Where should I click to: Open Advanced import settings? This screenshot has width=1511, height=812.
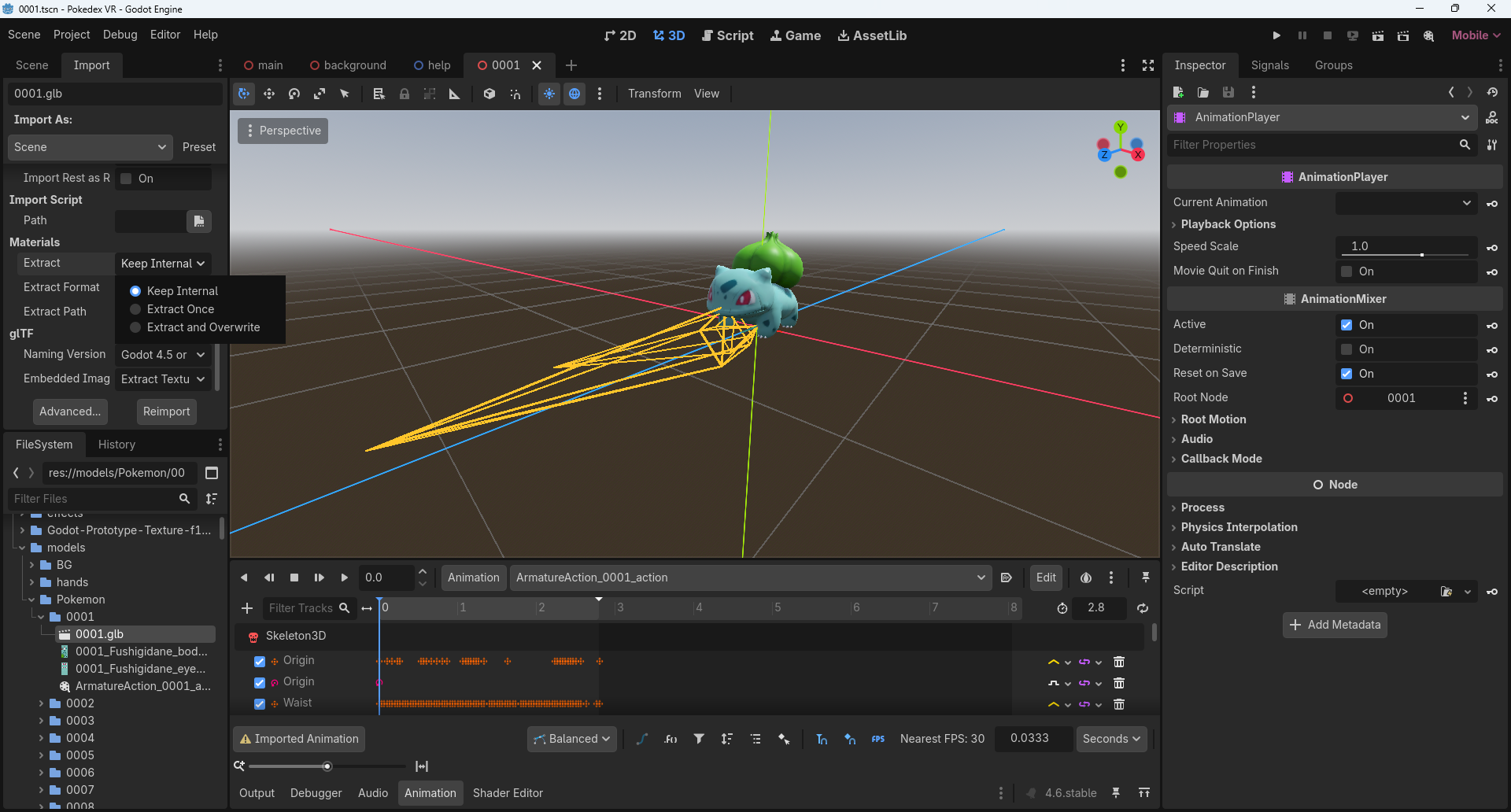tap(70, 412)
